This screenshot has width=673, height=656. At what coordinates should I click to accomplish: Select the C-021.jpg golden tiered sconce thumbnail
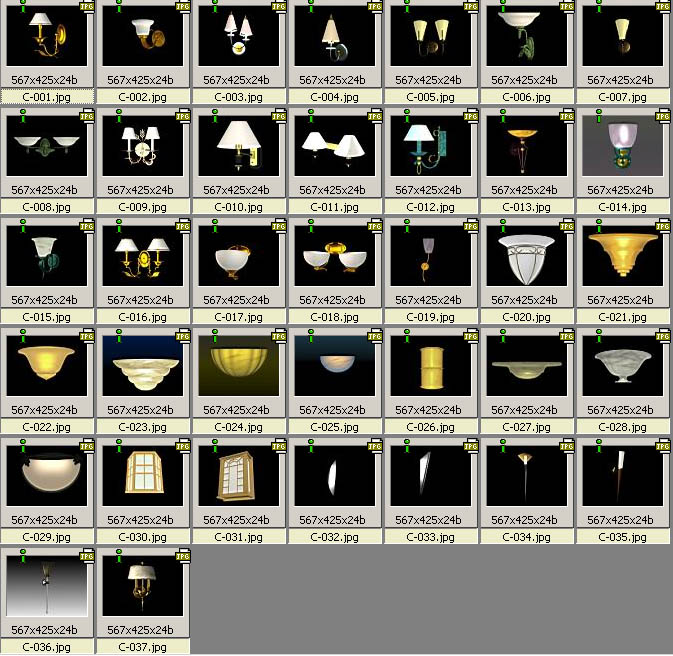point(623,255)
